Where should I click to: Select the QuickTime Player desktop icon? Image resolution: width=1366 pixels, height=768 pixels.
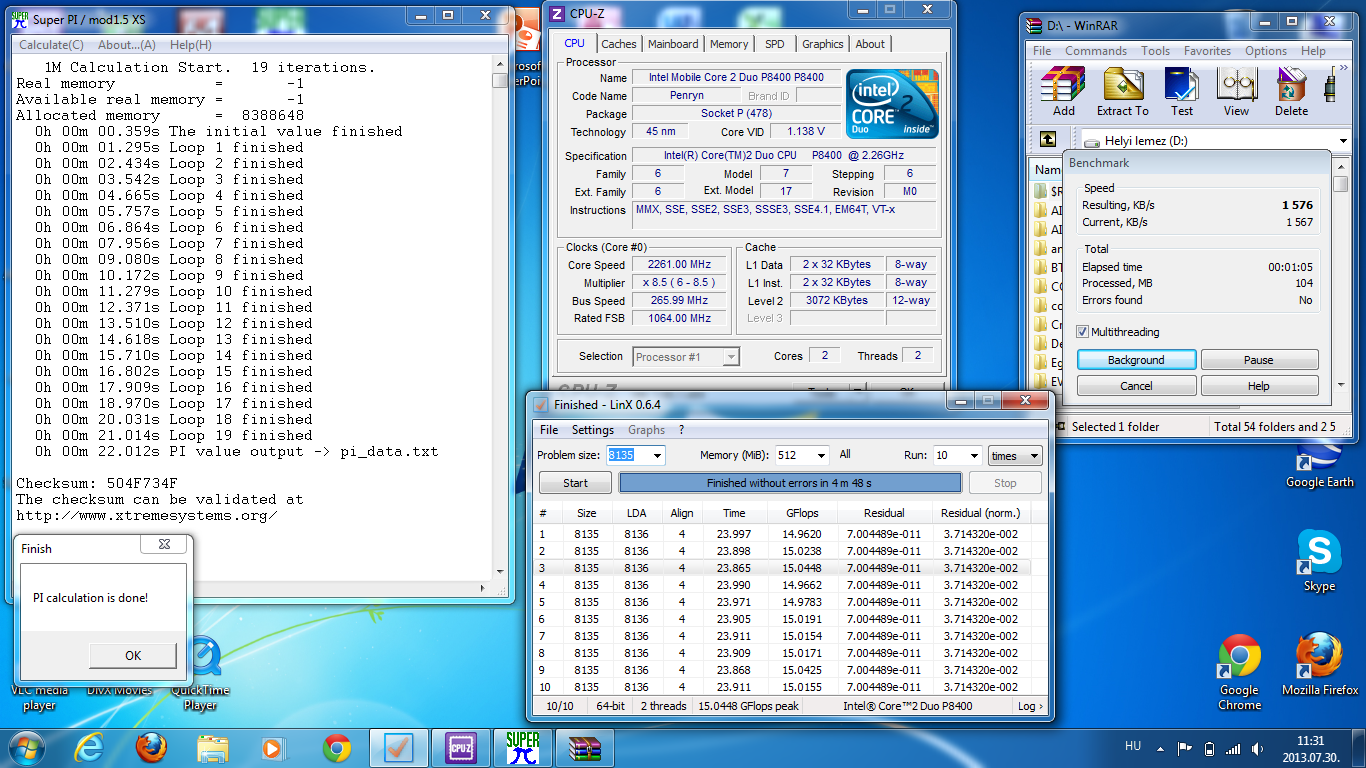[x=200, y=673]
